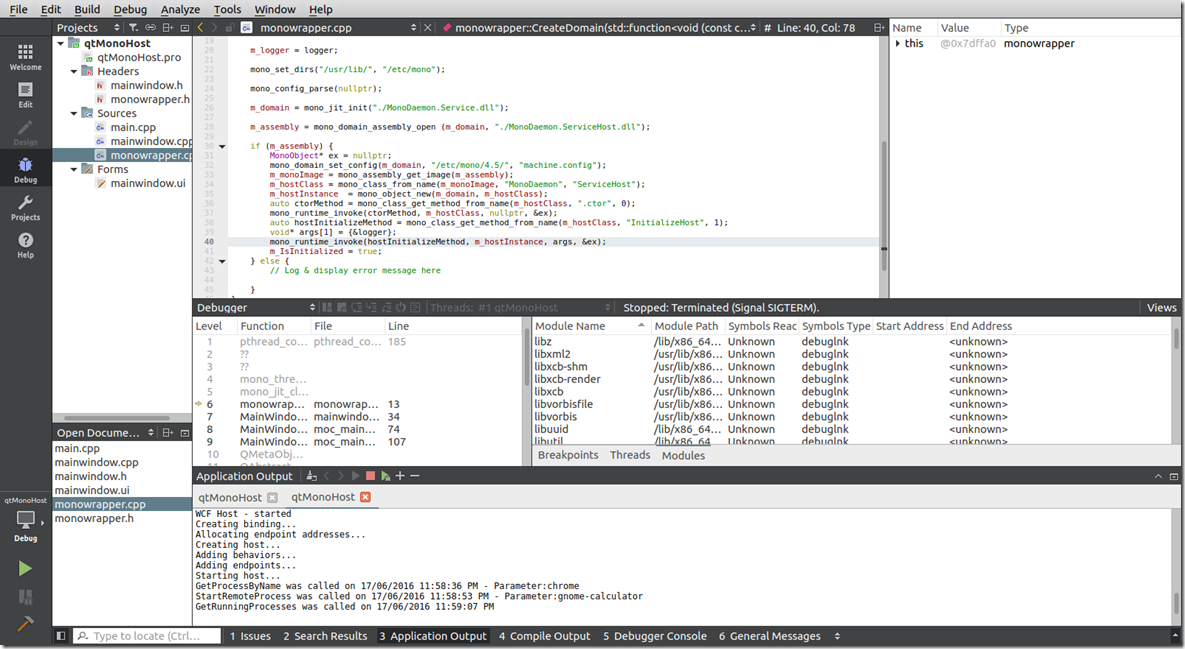Click the green Run button
Viewport: 1185px width, 649px height.
[25, 568]
